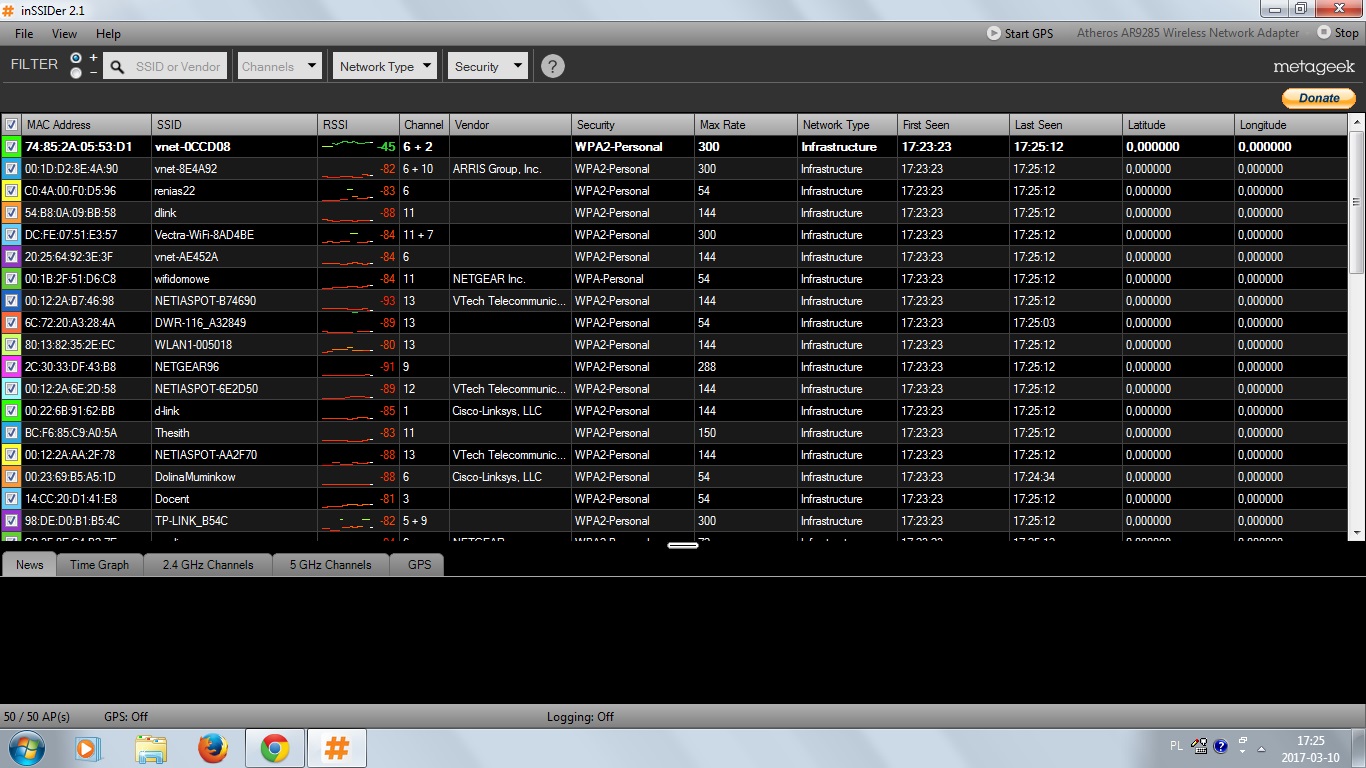
Task: Uncheck the vnet-8E4A92 network checkbox
Action: tap(11, 168)
